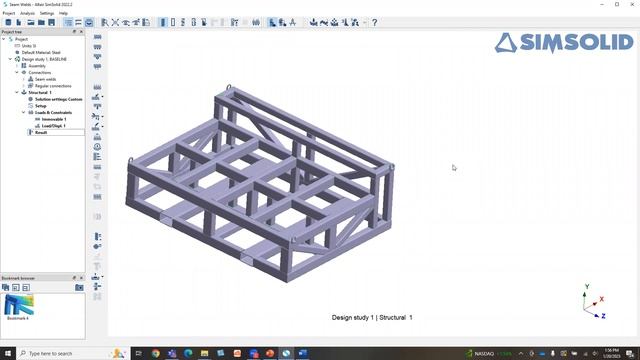Click the Regular connections tree icon
Screen dimensions: 640x360
(31, 86)
